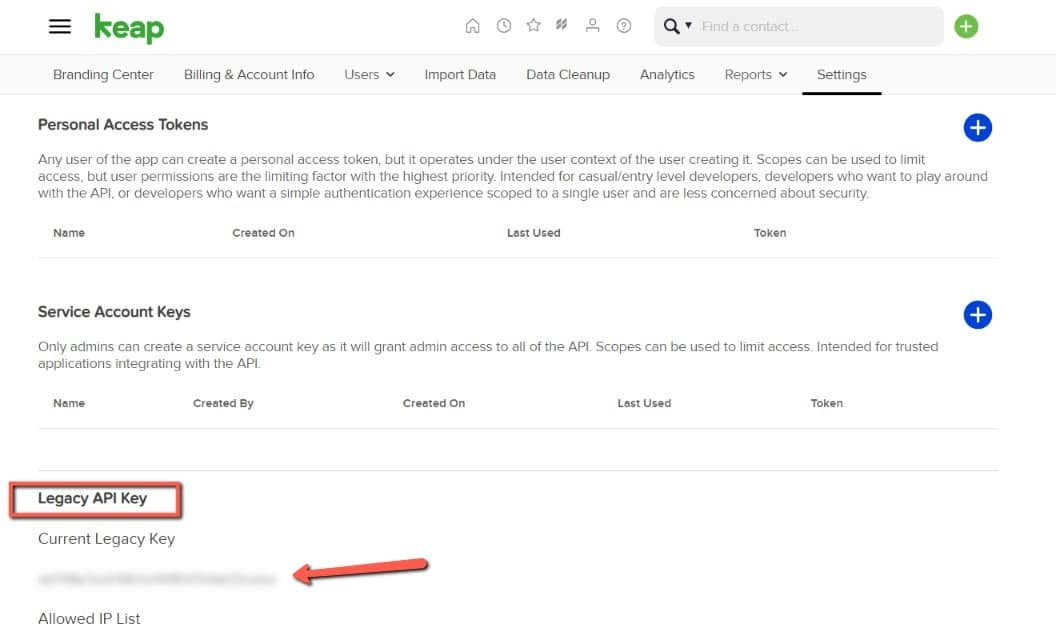This screenshot has height=644, width=1056.
Task: Click the green plus button in the header
Action: [965, 25]
